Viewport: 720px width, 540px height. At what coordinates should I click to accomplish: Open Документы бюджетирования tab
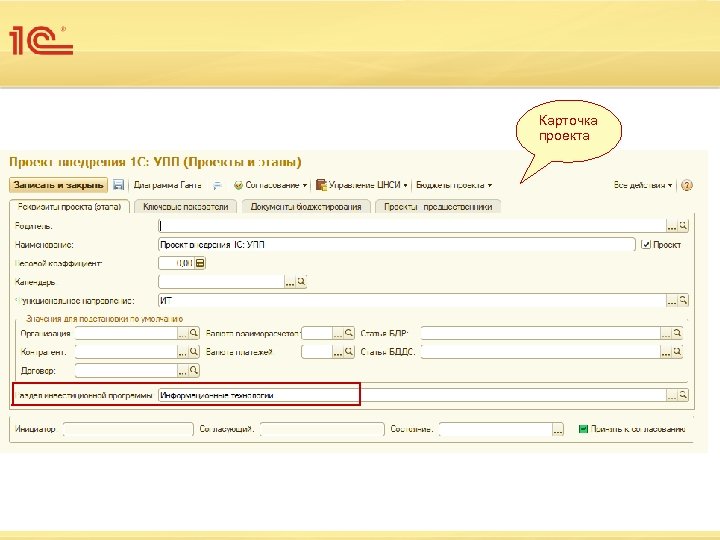pyautogui.click(x=306, y=207)
